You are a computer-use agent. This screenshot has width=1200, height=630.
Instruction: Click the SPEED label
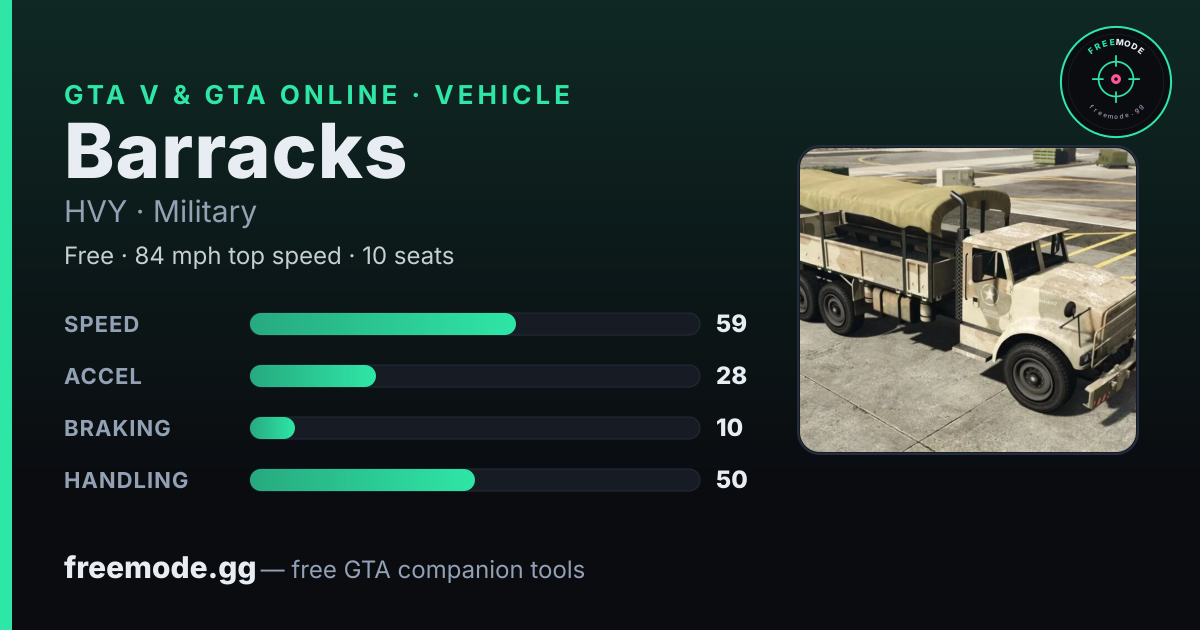pos(102,324)
